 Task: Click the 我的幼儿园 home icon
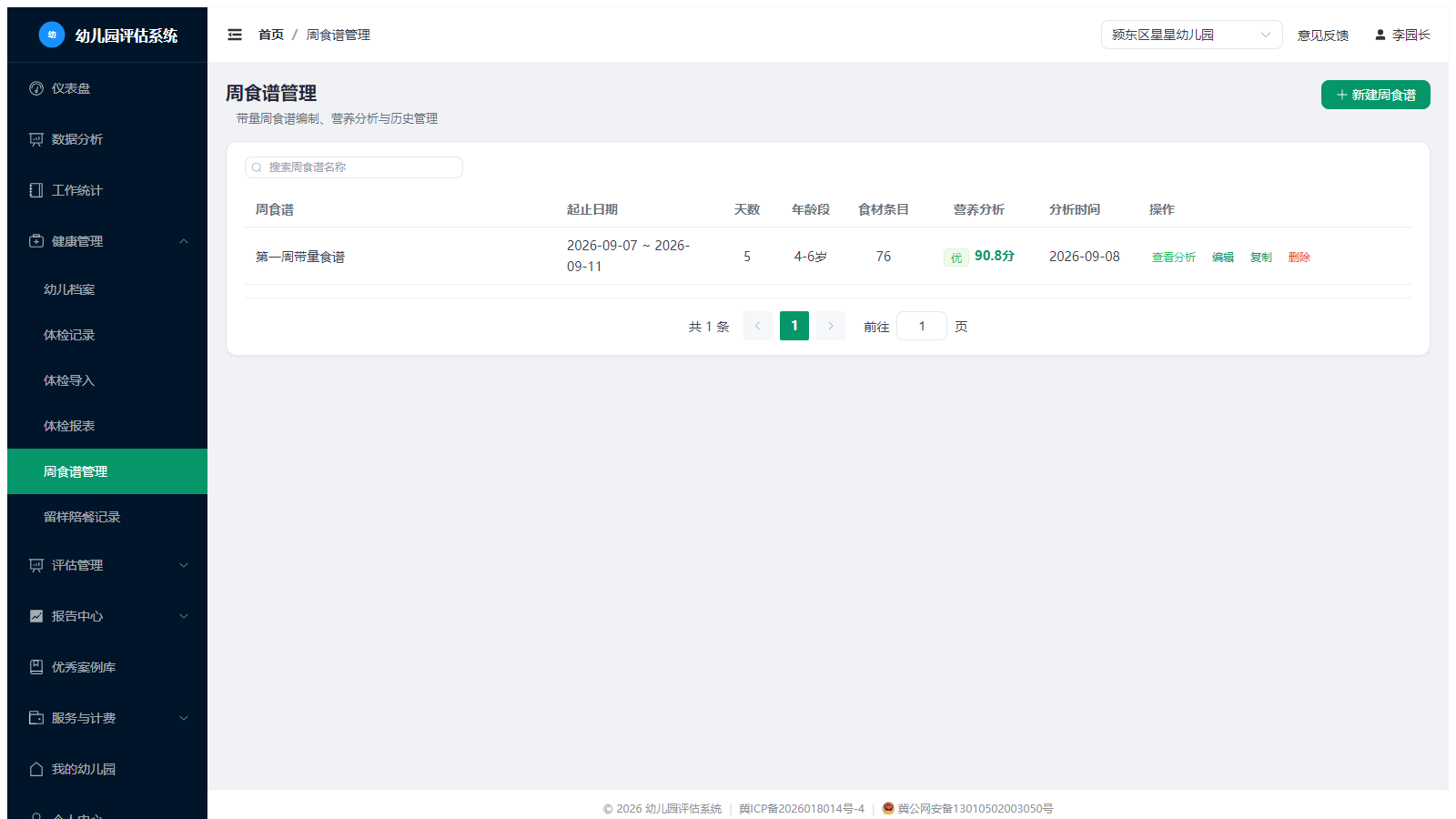(x=36, y=769)
